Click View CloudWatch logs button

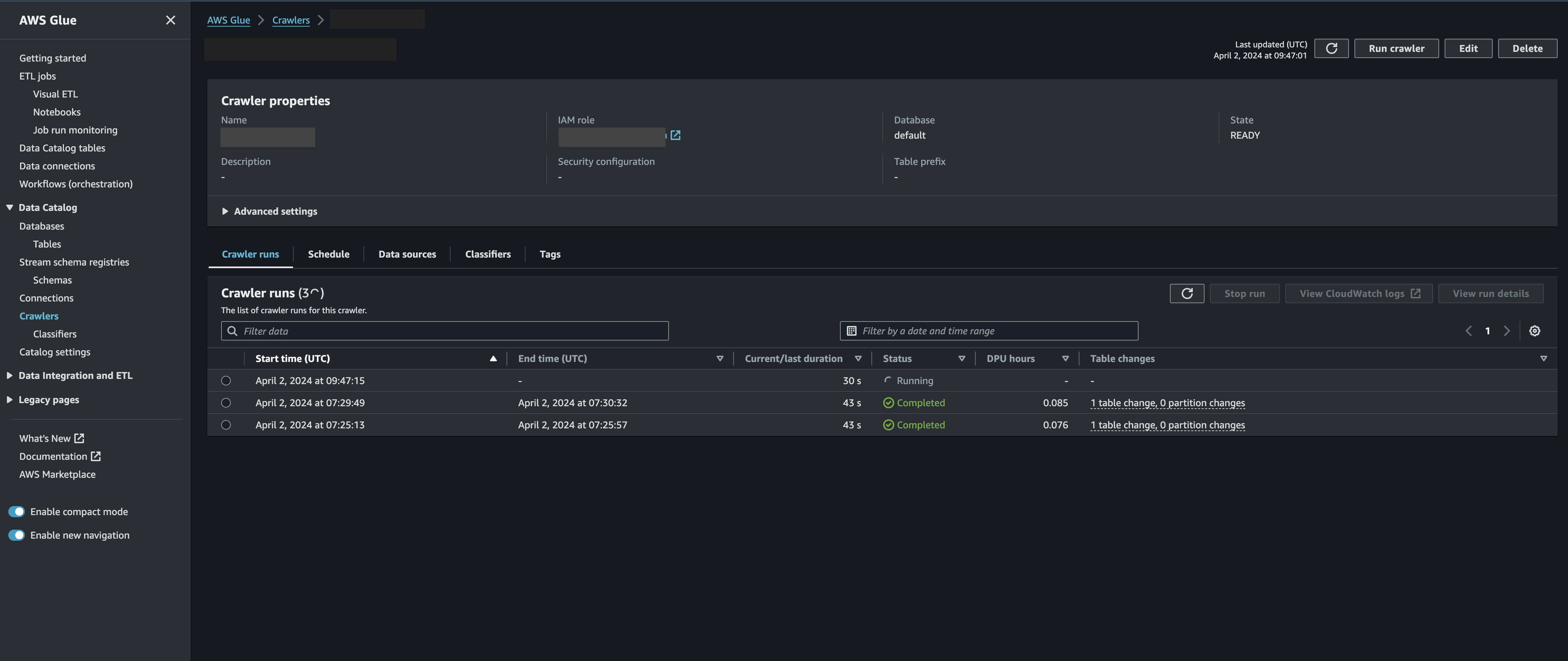pos(1359,294)
